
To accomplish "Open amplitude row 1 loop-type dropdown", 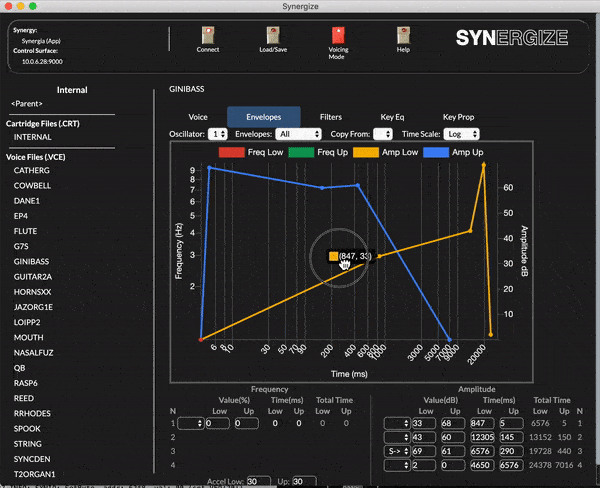I will (x=397, y=423).
